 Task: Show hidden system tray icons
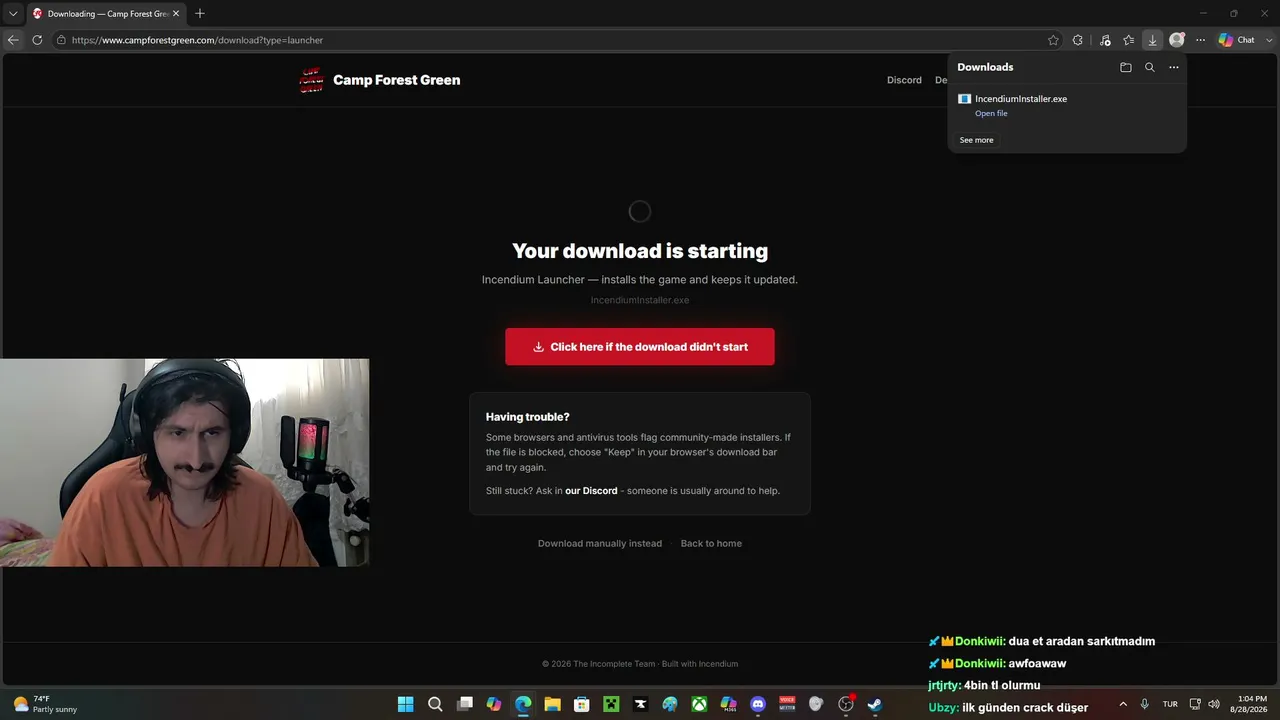(1123, 704)
